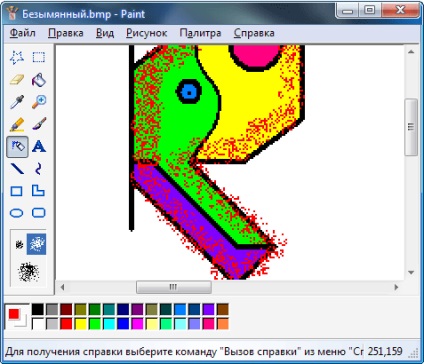Open the Палитра menu

click(x=200, y=33)
